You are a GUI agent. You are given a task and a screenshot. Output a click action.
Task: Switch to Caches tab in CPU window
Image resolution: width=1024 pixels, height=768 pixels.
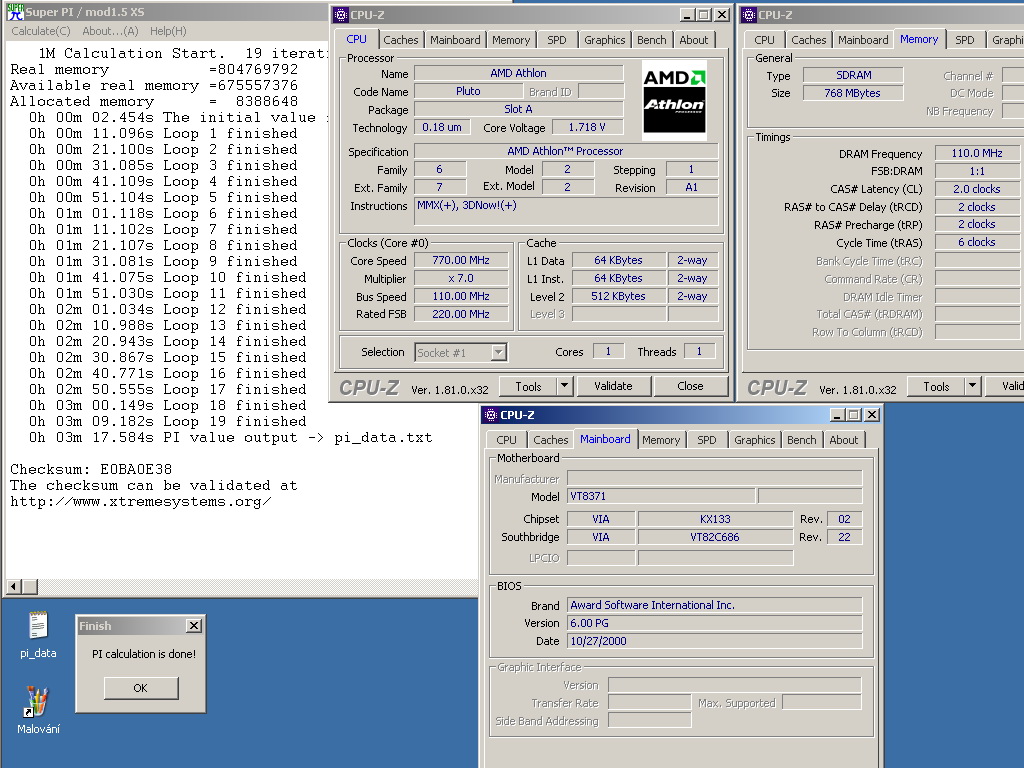400,40
